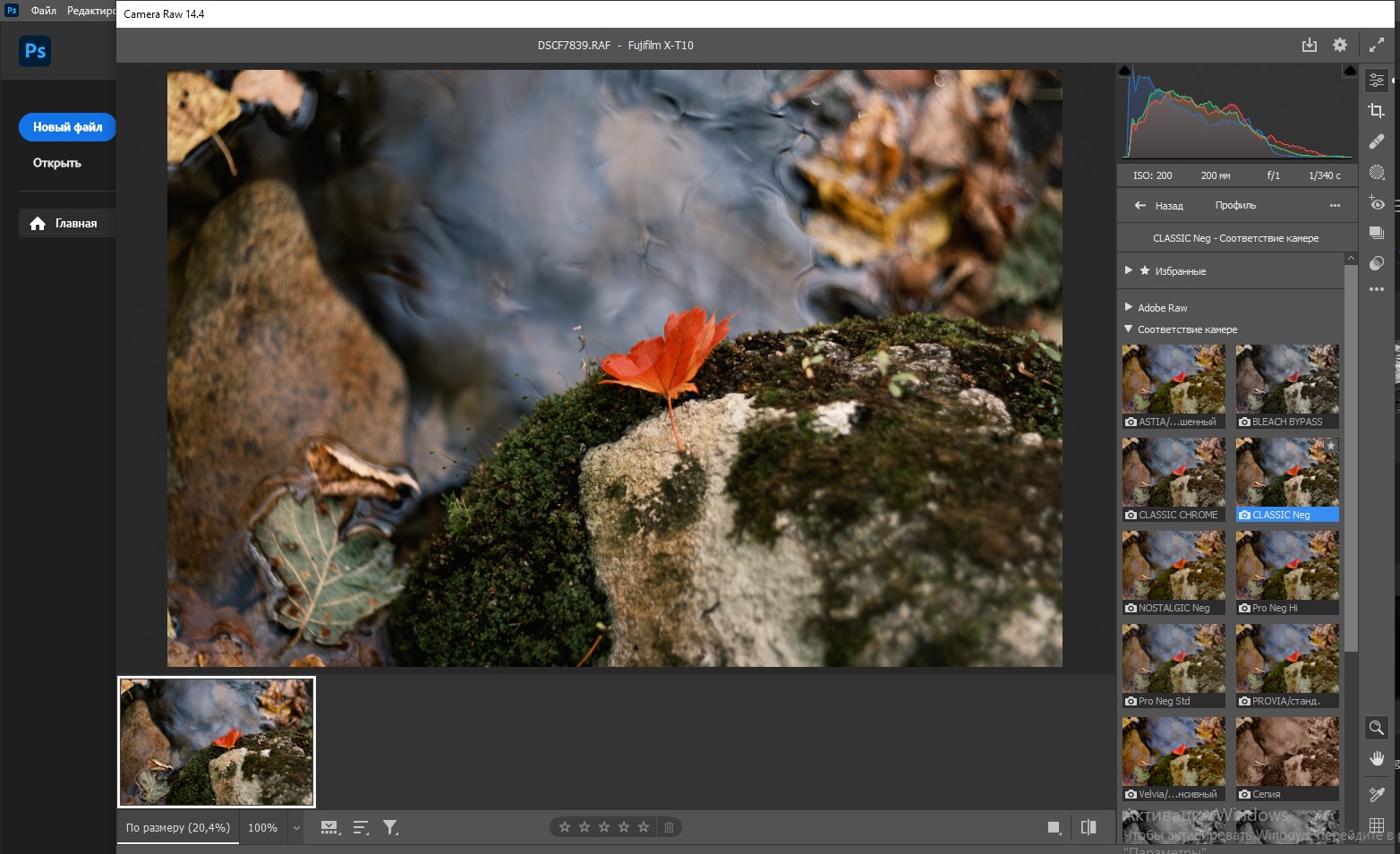Click the save image download icon
This screenshot has width=1400, height=854.
(x=1310, y=45)
